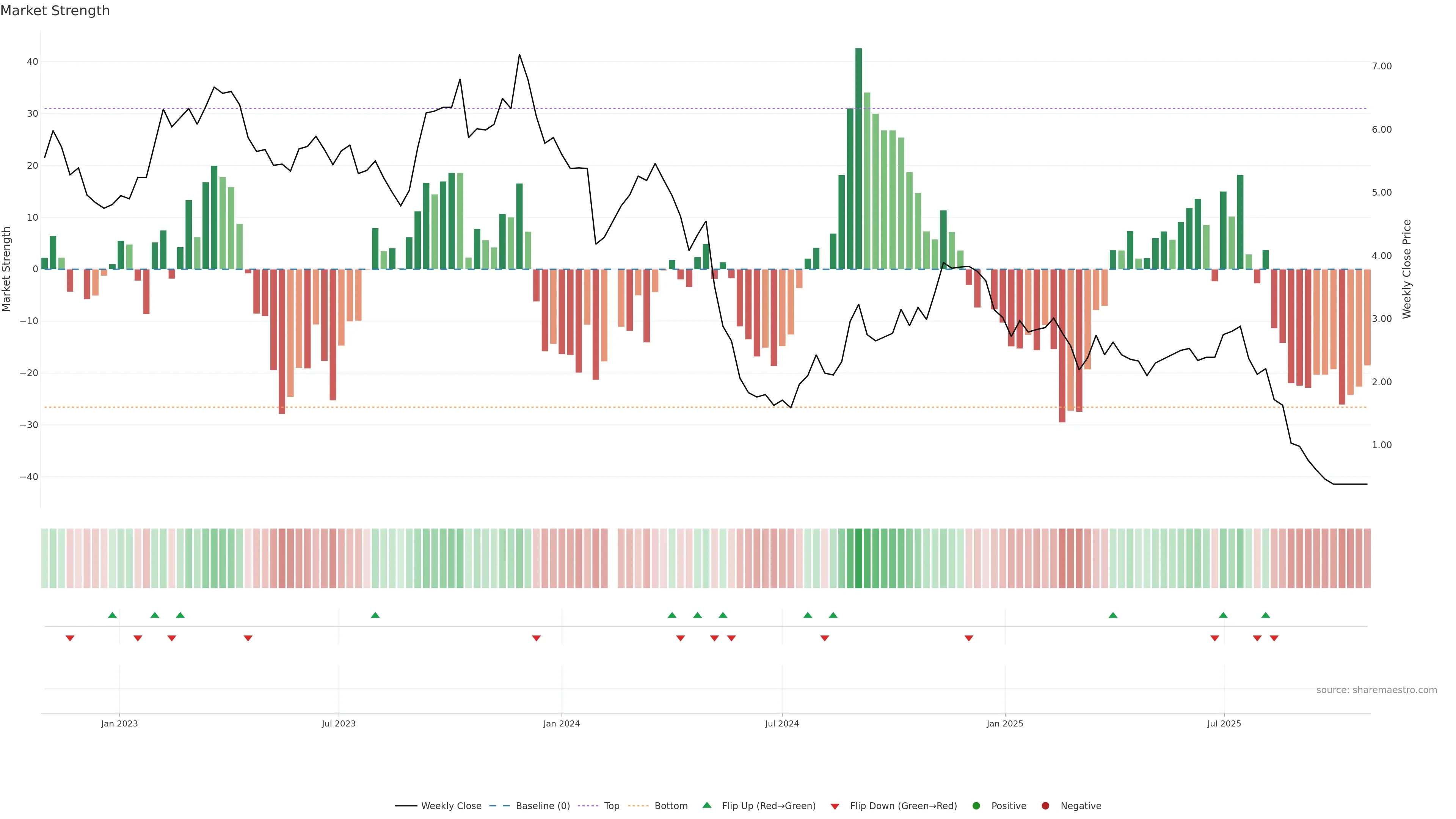Click the first red flip-down triangle marker
The image size is (1456, 819).
pyautogui.click(x=70, y=638)
